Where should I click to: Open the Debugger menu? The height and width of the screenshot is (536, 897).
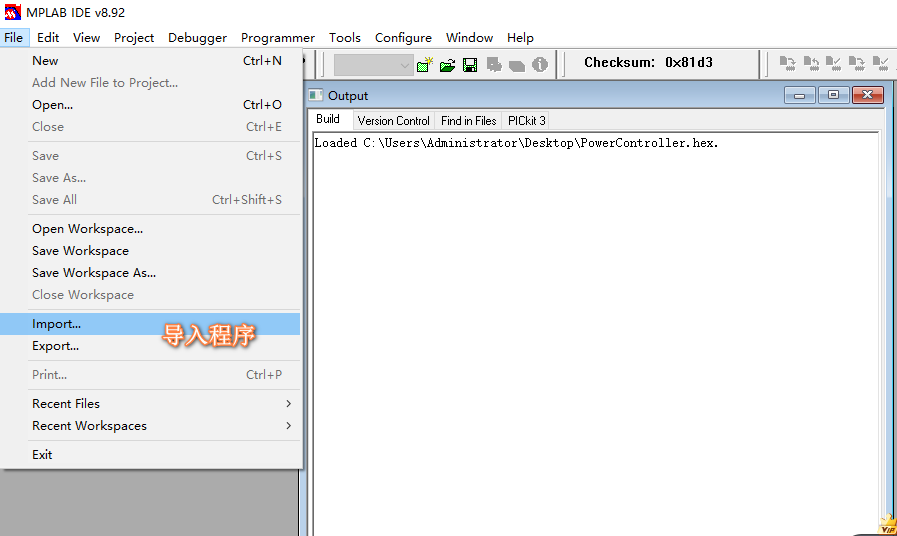coord(197,38)
